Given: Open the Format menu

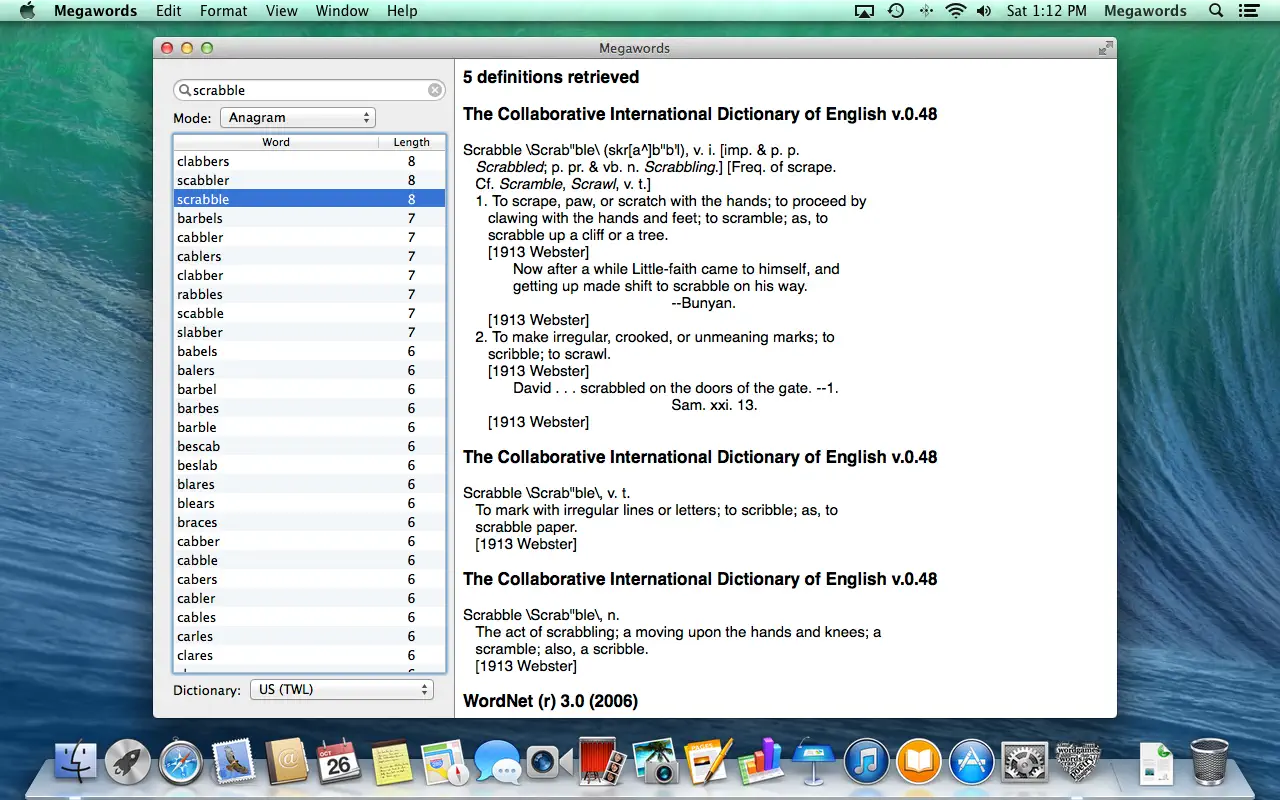Looking at the screenshot, I should tap(223, 11).
